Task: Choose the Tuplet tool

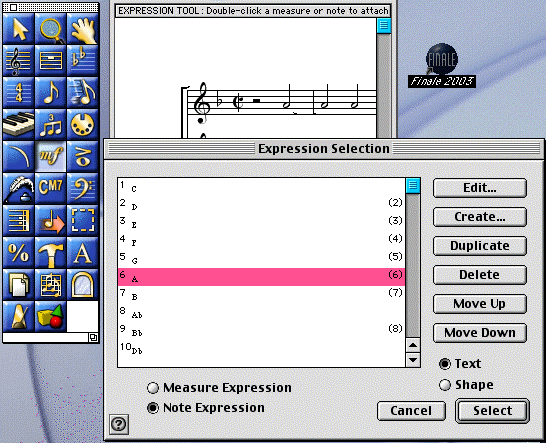Action: coord(50,125)
